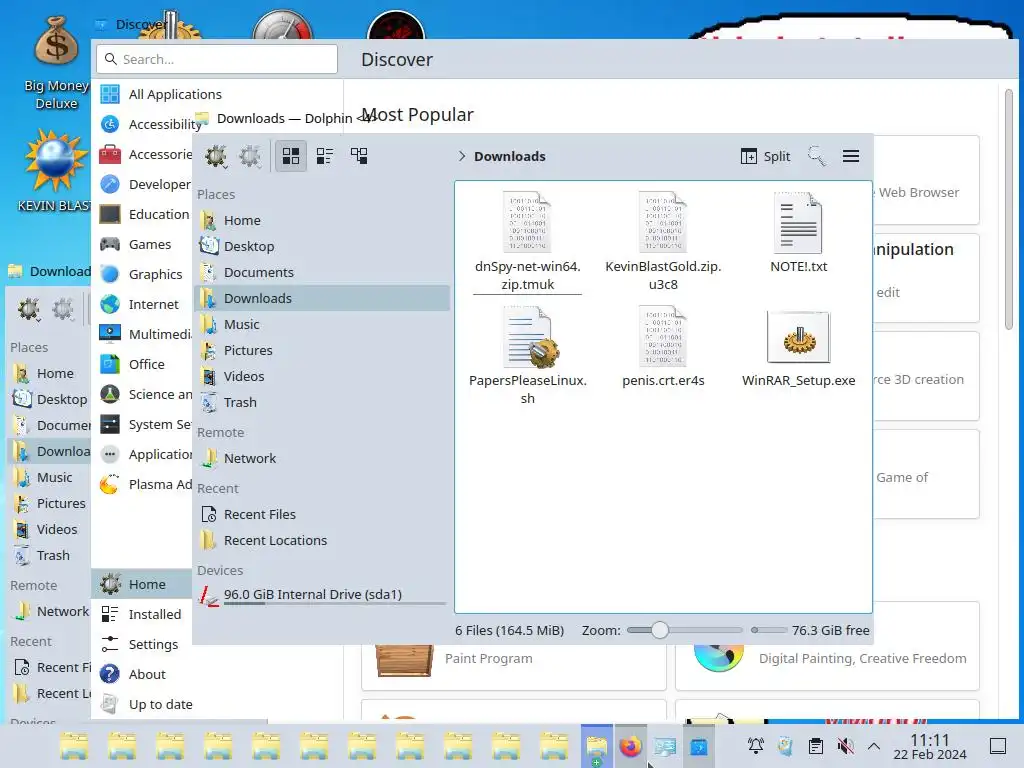The width and height of the screenshot is (1024, 768).
Task: Switch front Dolphin to Compact view mode
Action: 325,156
